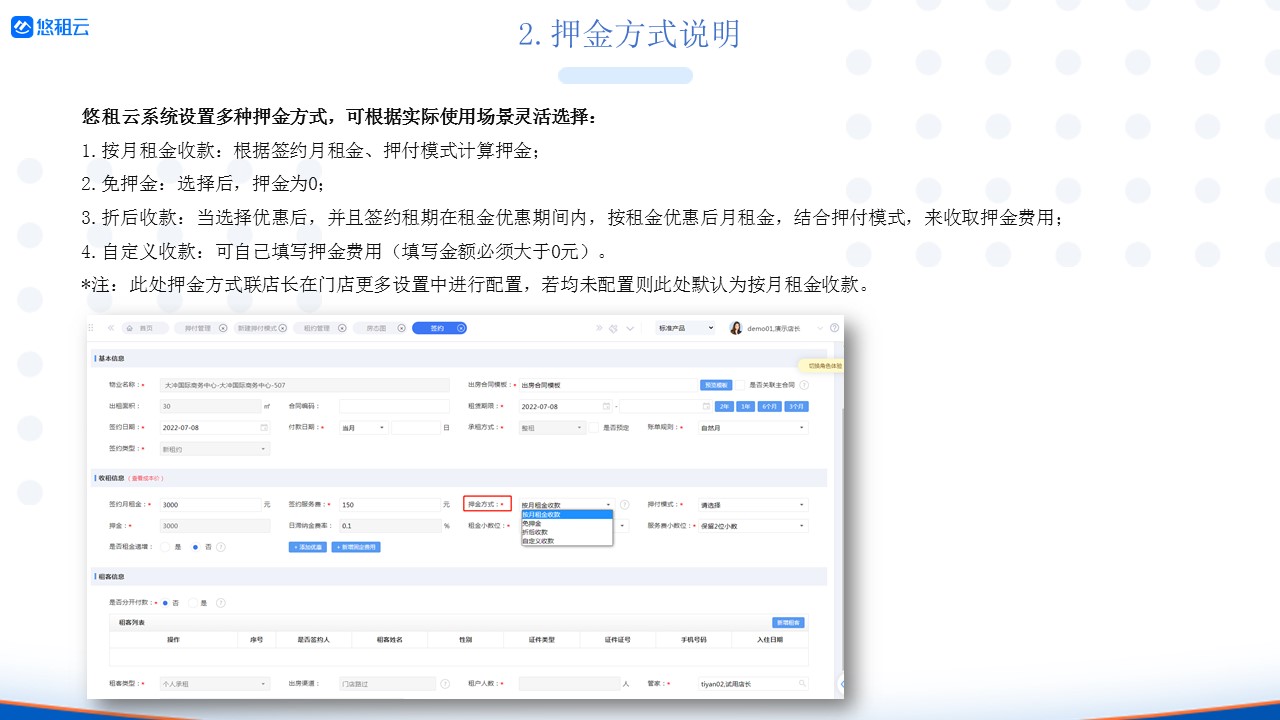Click the 签约服务费 input with 150
Viewport: 1280px width, 720px height.
(390, 505)
